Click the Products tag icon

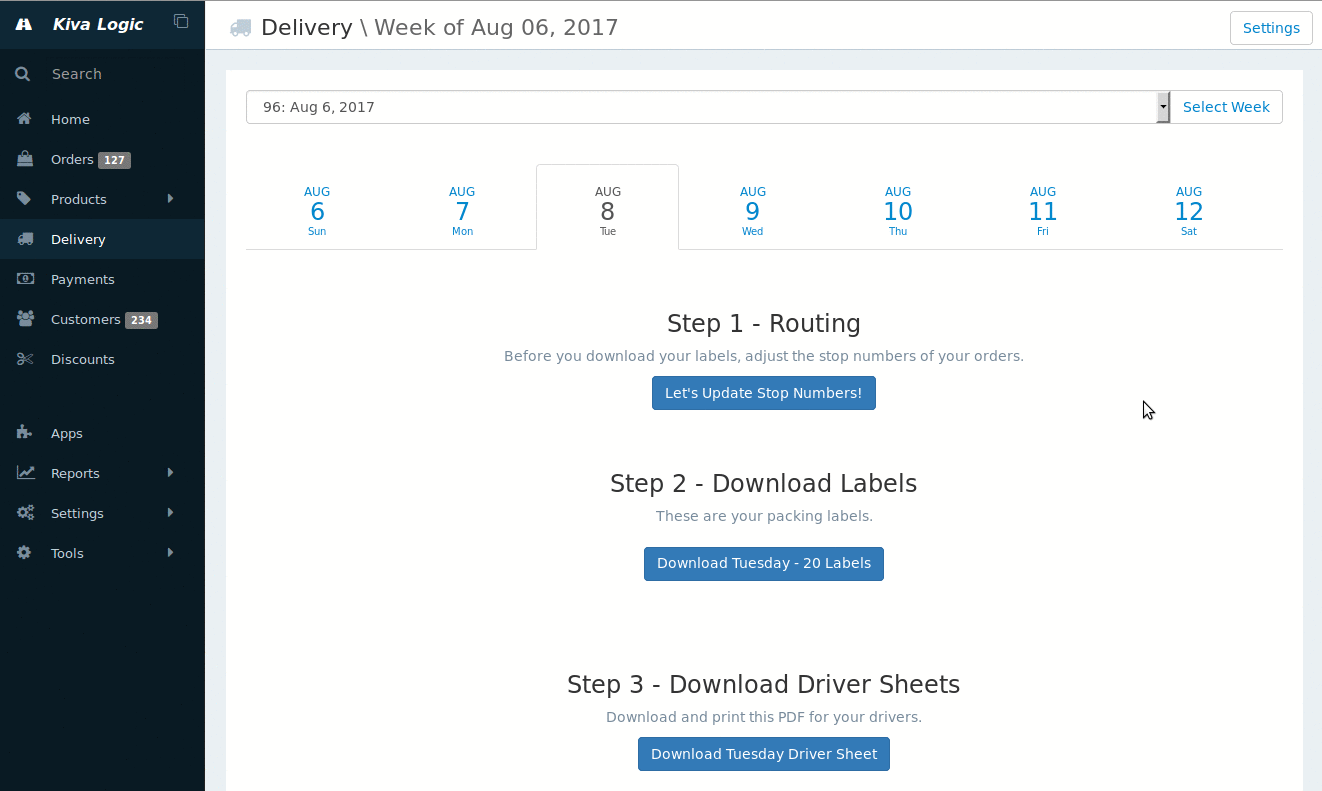tap(25, 199)
